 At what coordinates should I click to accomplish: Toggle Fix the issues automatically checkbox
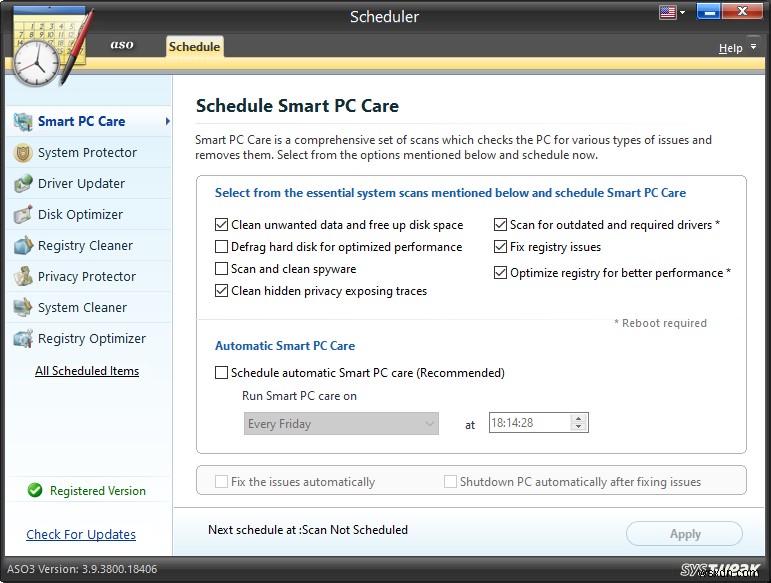tap(221, 482)
